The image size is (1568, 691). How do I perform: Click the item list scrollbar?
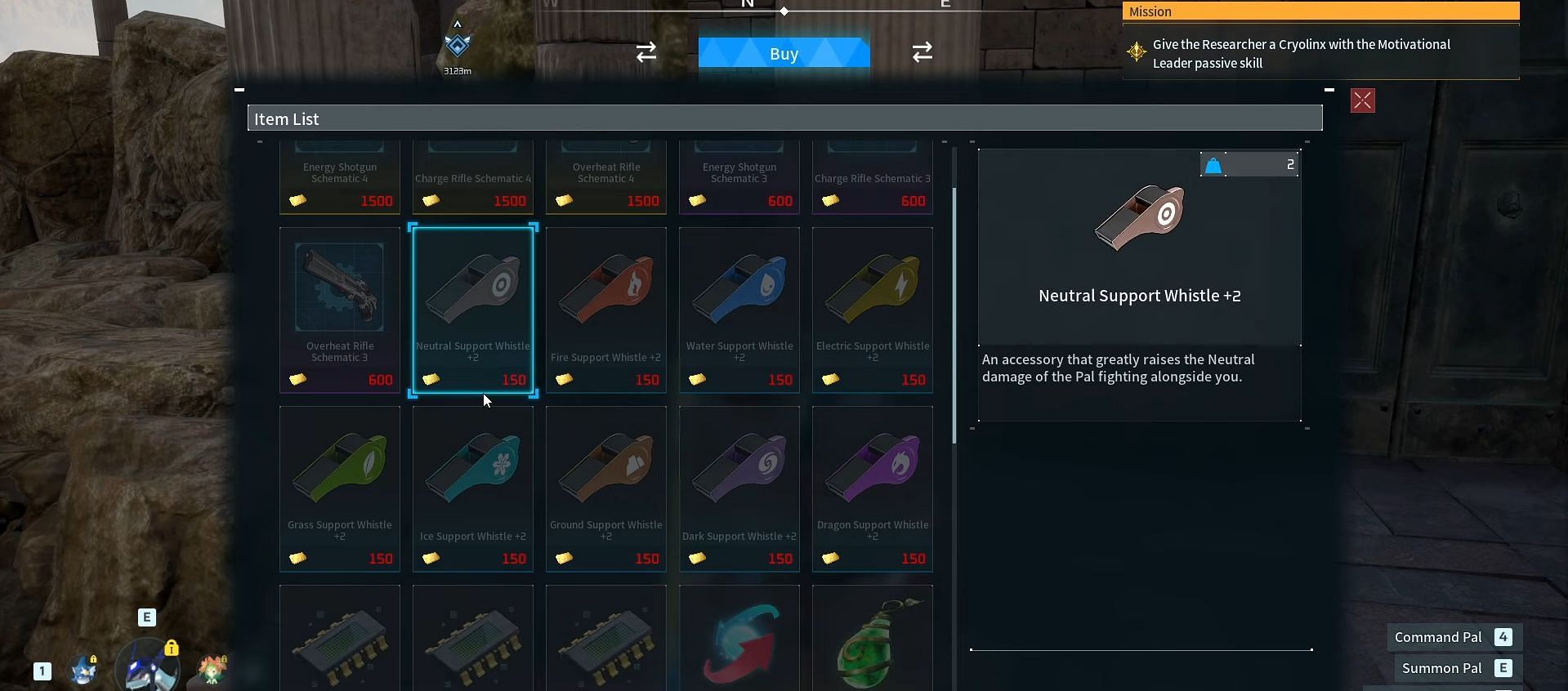954,316
